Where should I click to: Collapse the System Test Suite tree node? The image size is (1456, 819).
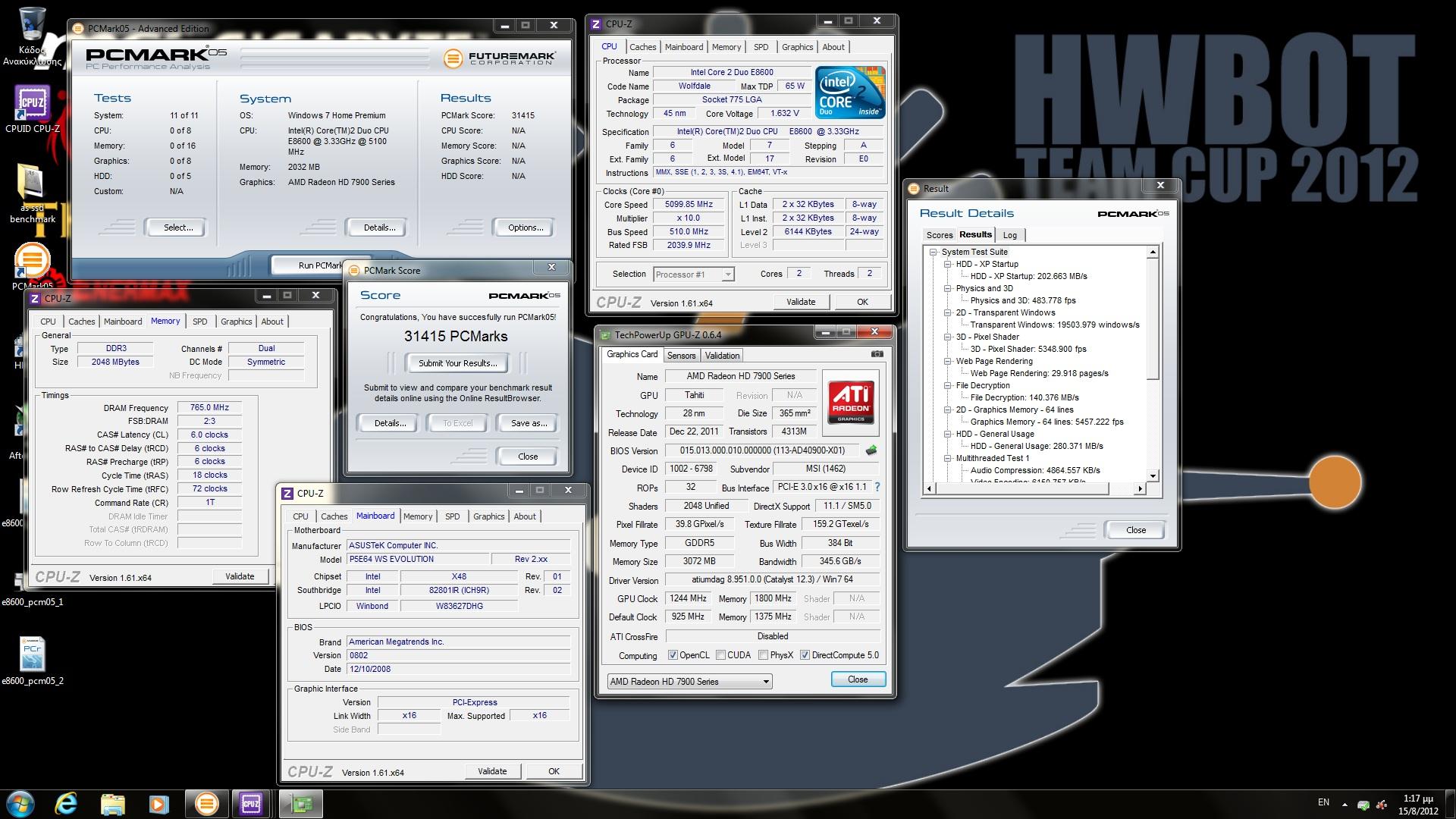coord(934,252)
